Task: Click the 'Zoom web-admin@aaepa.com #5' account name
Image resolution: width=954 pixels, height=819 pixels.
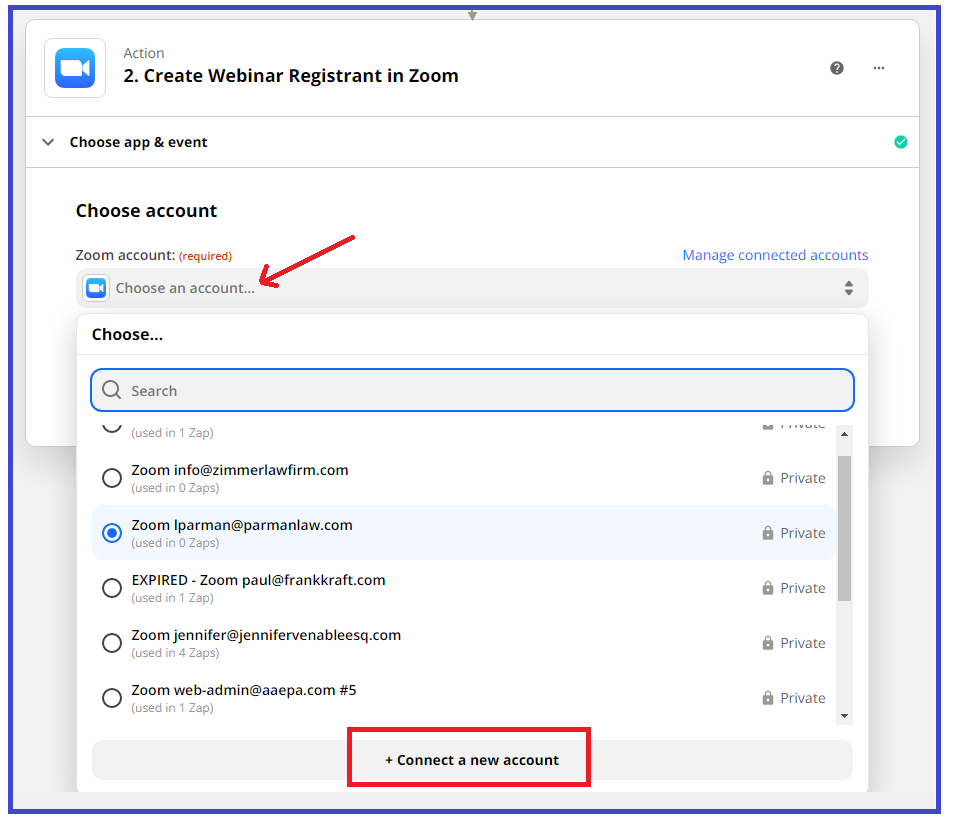Action: click(244, 690)
